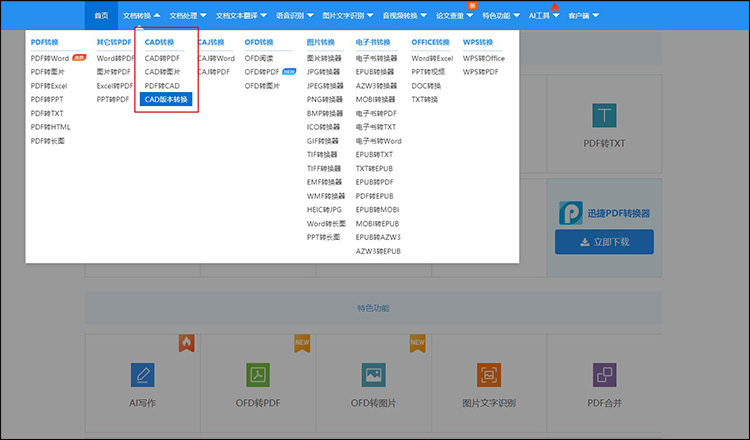The height and width of the screenshot is (440, 750).
Task: Click the Excel转PDF link
Action: [115, 86]
